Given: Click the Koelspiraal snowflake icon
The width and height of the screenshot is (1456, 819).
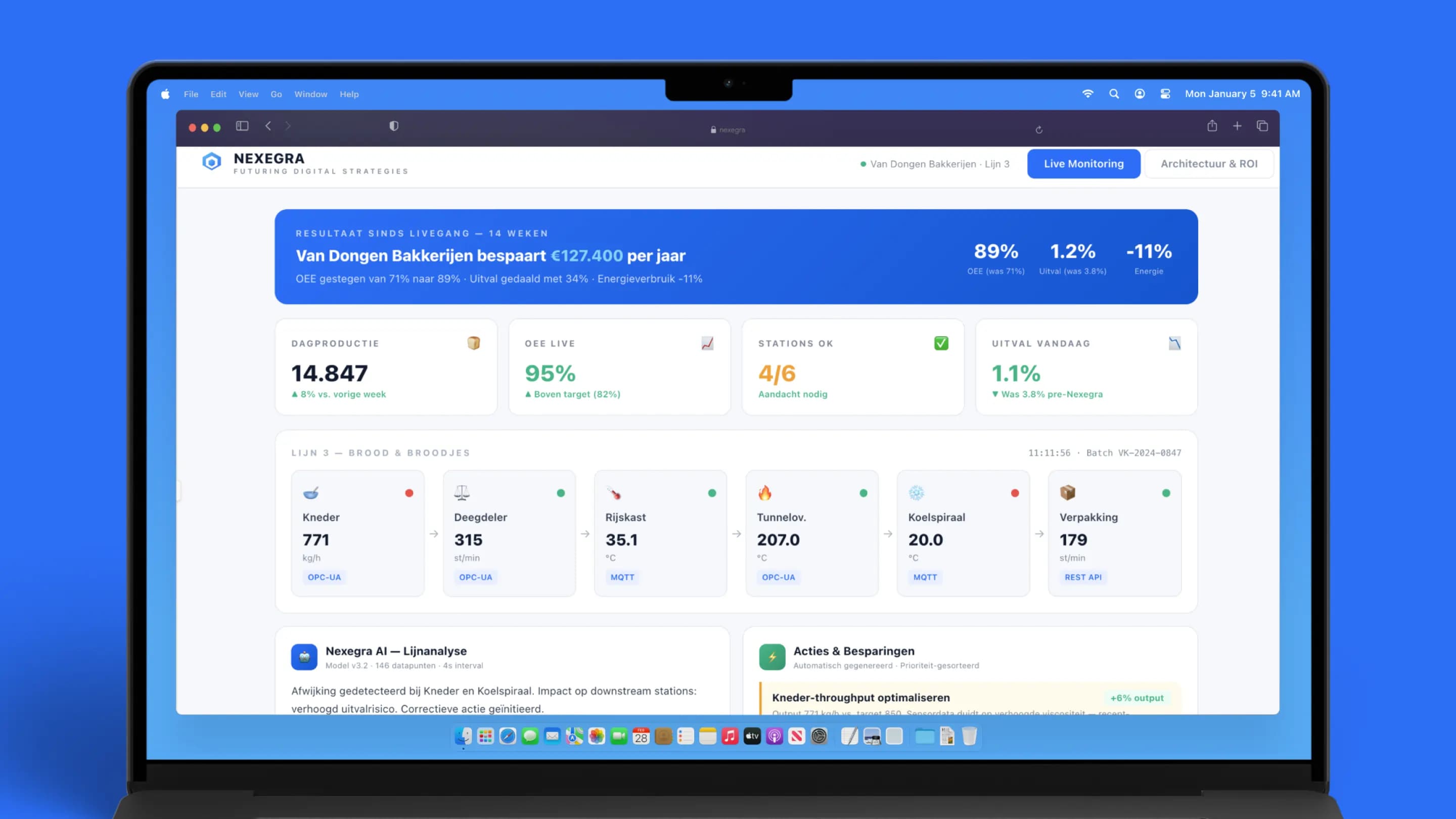Looking at the screenshot, I should (916, 493).
